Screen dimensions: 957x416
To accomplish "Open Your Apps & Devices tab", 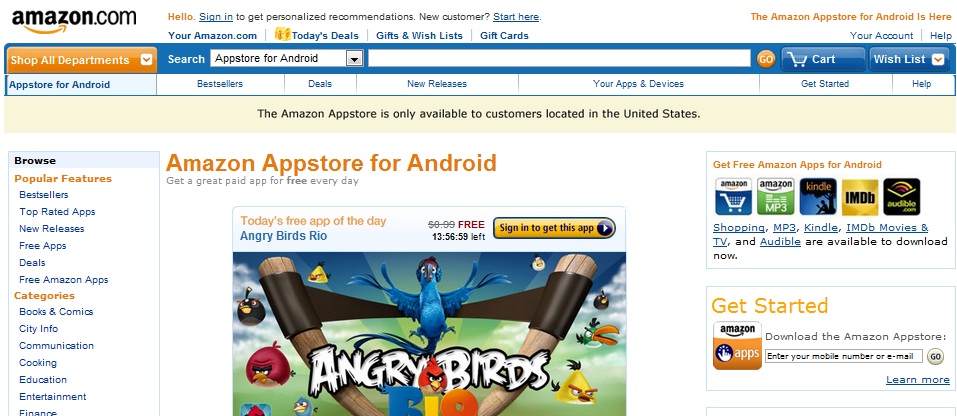I will click(x=638, y=84).
